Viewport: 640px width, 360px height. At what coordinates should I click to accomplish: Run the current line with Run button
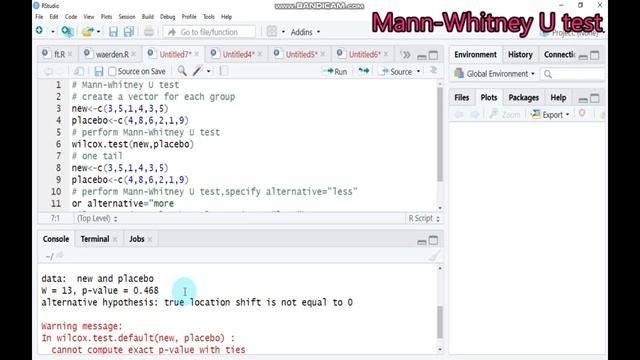(335, 71)
